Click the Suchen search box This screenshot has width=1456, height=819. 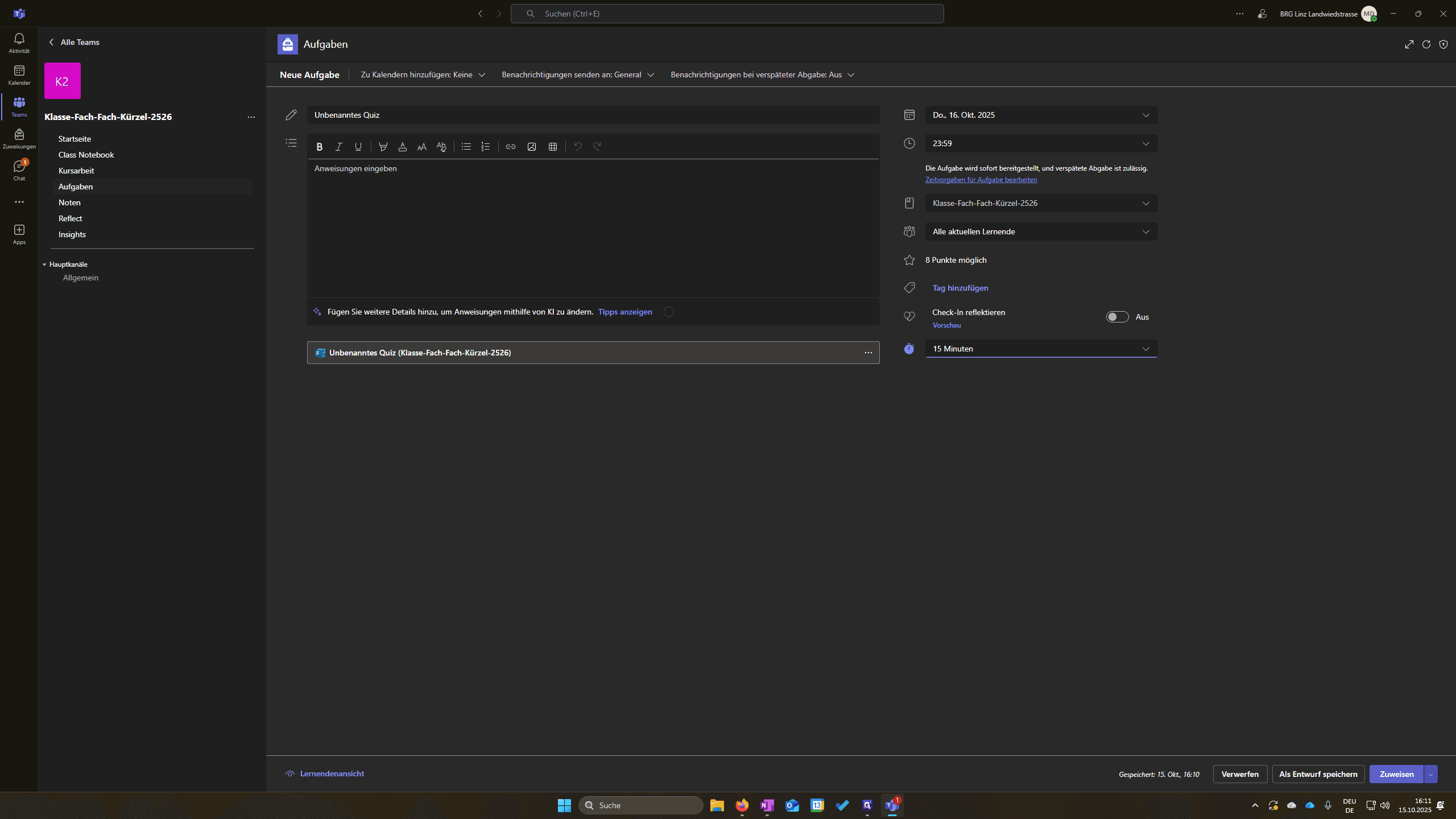727,14
